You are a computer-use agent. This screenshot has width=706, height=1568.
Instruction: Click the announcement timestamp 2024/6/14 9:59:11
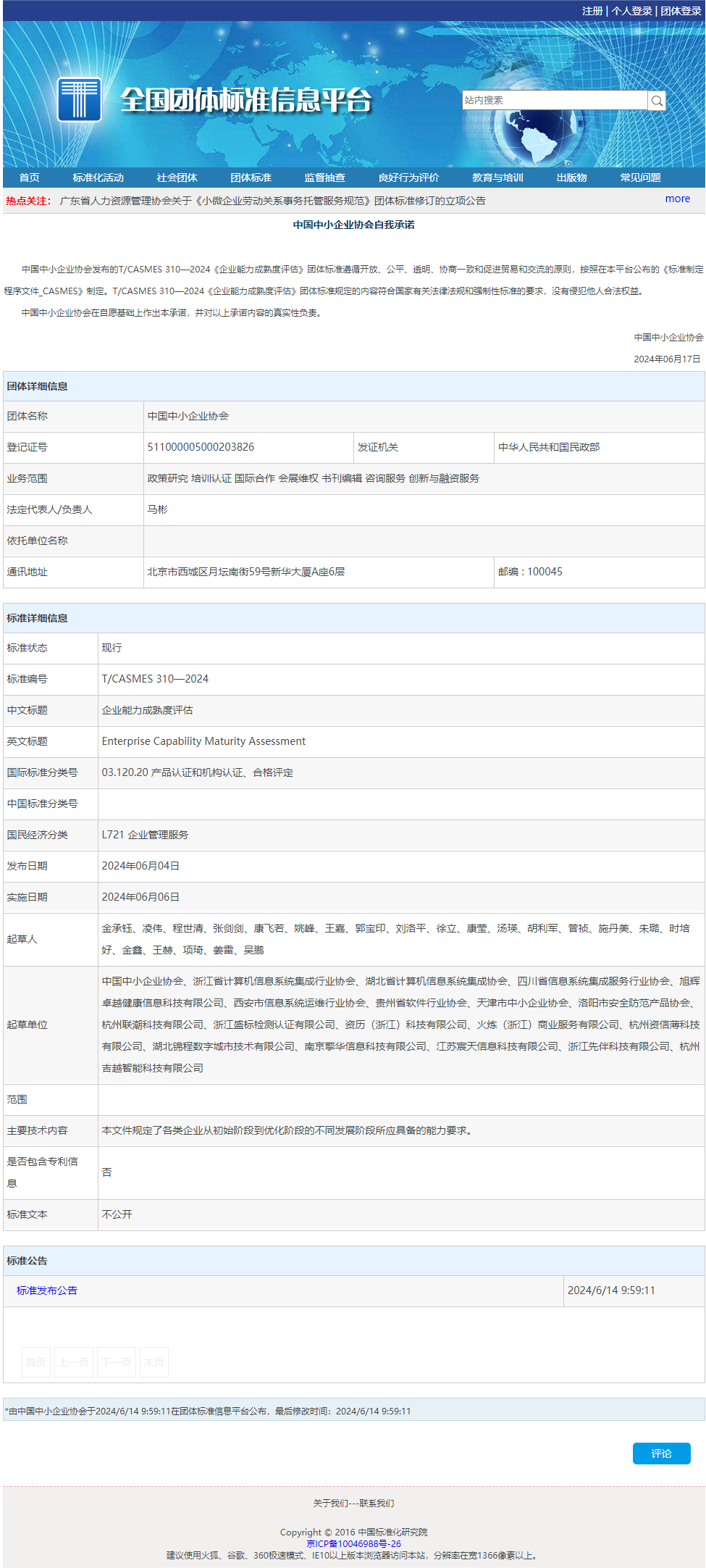coord(611,1290)
